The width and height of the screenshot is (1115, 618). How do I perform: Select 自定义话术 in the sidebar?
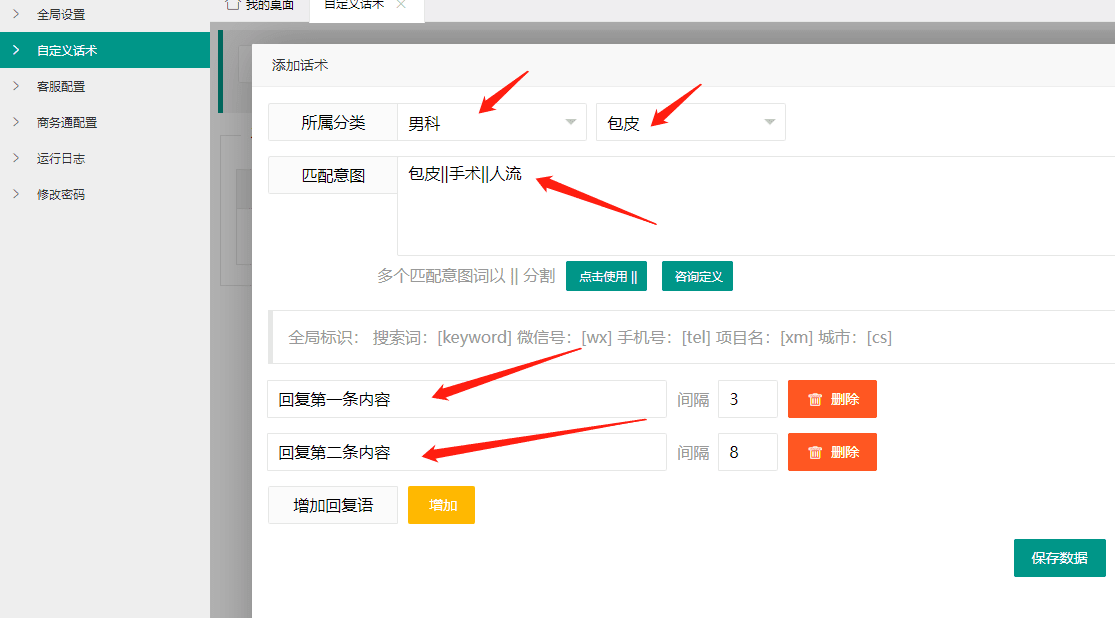(x=67, y=50)
